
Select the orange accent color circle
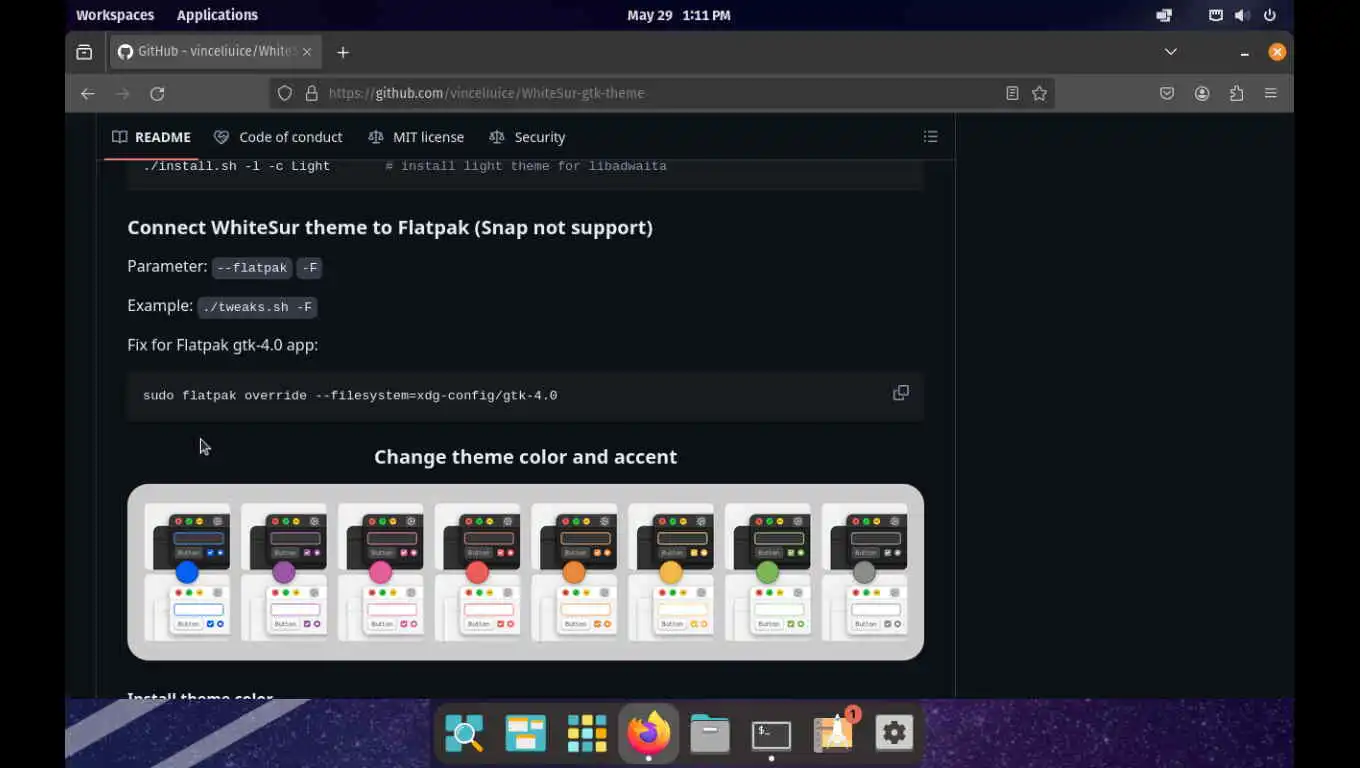574,572
